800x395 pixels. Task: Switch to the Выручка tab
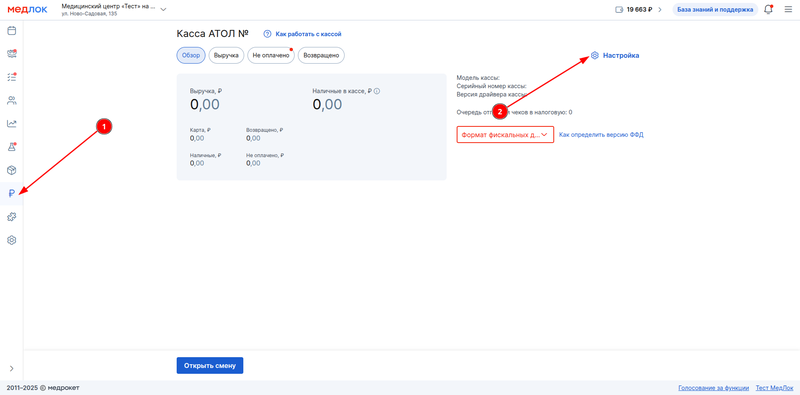(x=227, y=55)
